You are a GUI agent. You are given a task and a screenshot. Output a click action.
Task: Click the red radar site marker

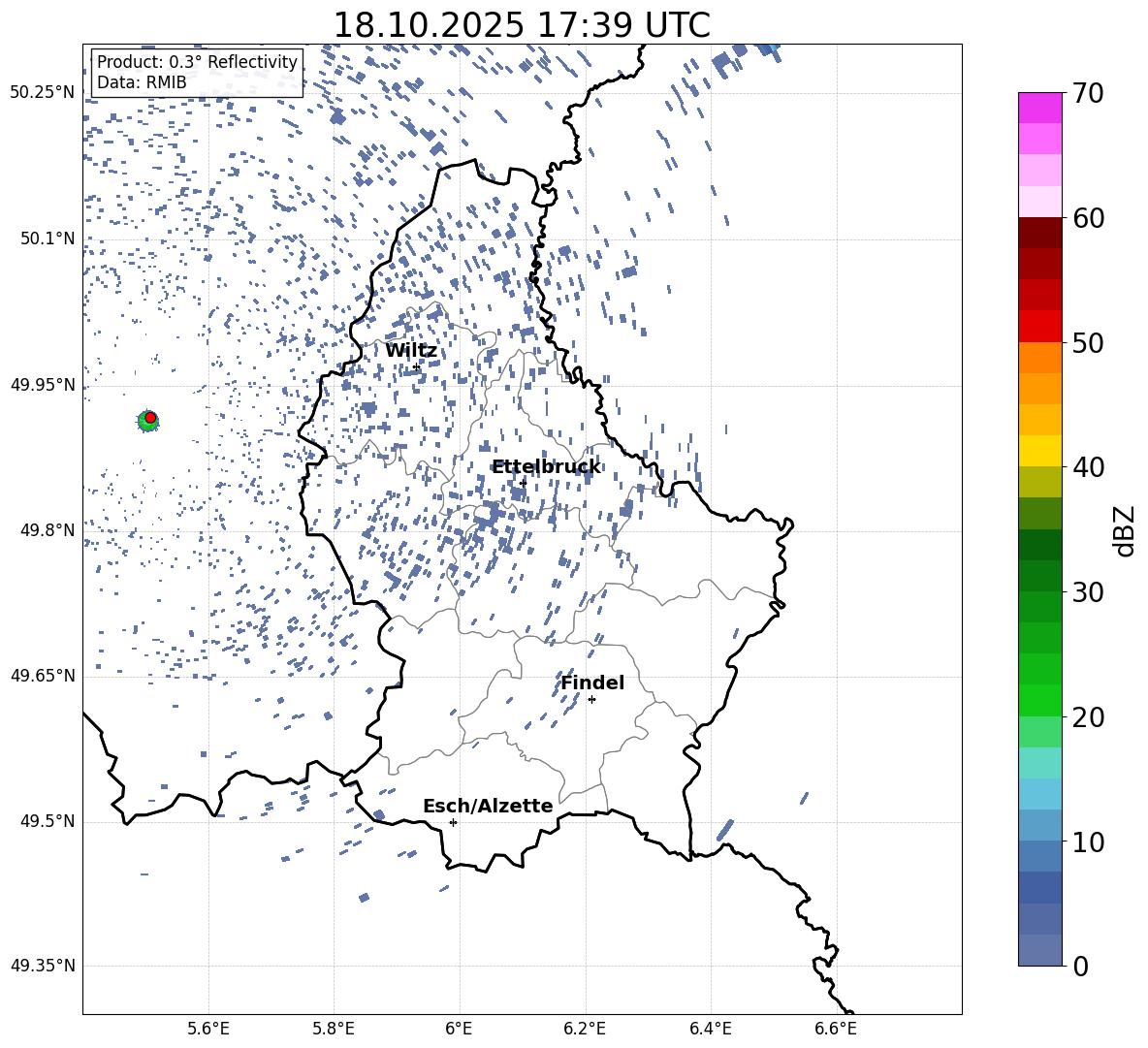pyautogui.click(x=150, y=418)
